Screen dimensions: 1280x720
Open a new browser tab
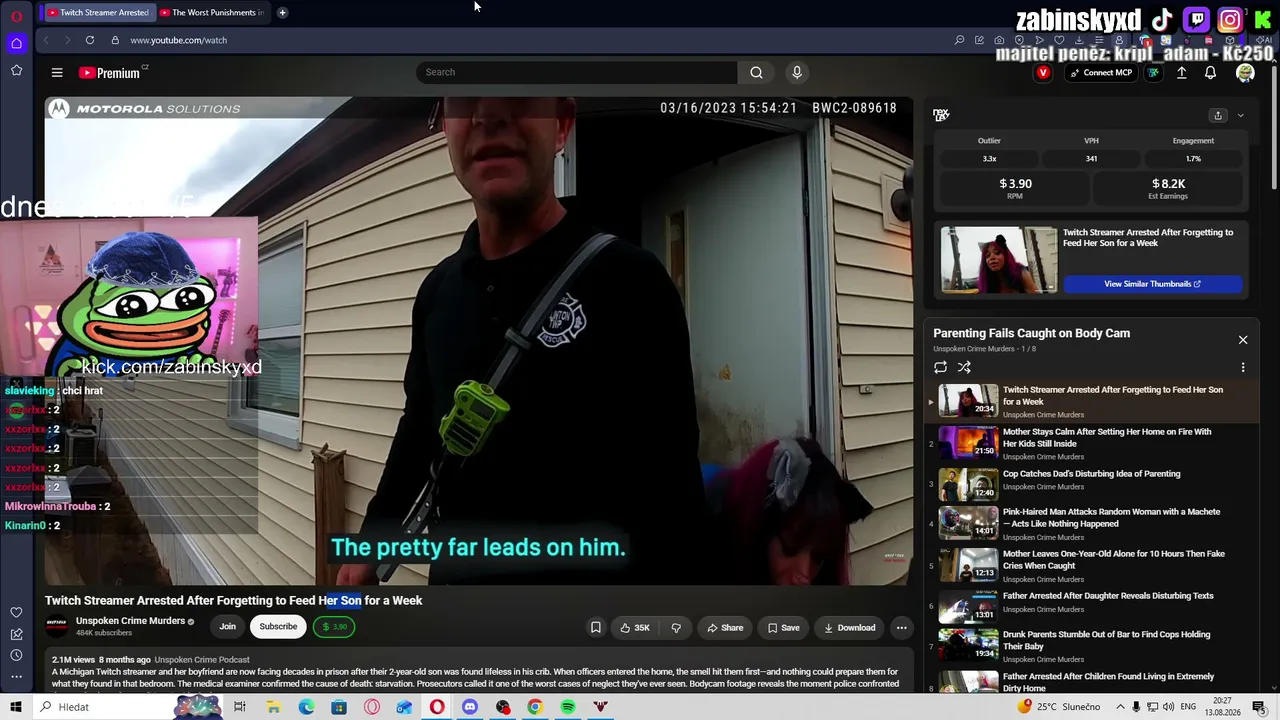coord(282,13)
